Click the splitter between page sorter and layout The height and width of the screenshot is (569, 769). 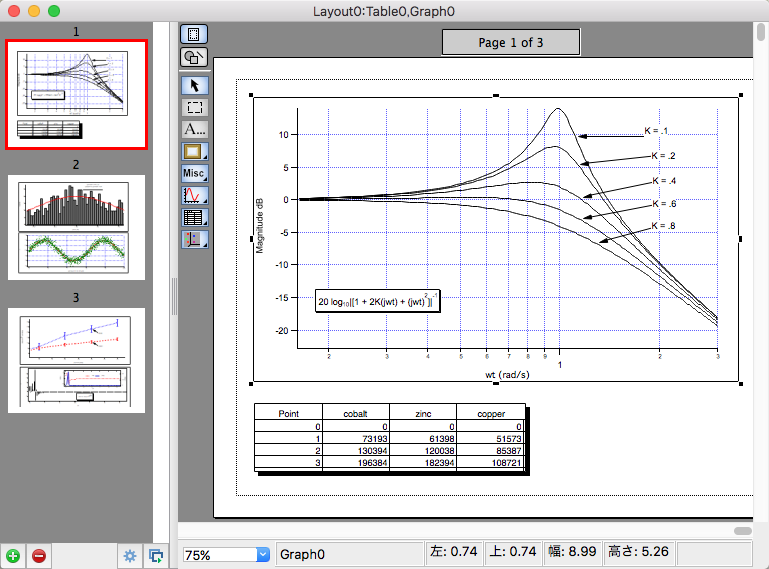pyautogui.click(x=174, y=296)
